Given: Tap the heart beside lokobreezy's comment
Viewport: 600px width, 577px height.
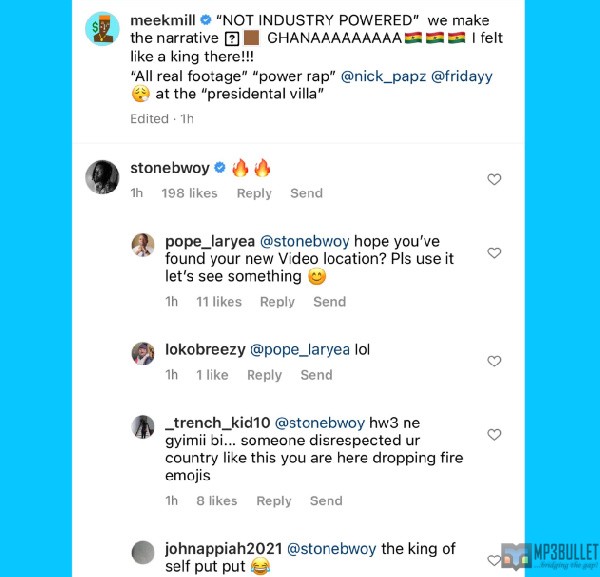Looking at the screenshot, I should point(494,361).
